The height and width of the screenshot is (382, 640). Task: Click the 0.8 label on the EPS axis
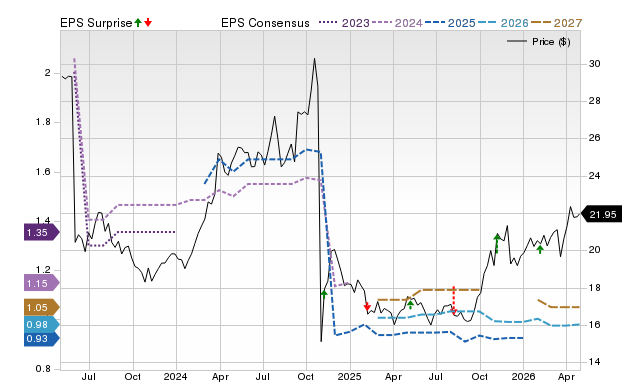(x=43, y=369)
